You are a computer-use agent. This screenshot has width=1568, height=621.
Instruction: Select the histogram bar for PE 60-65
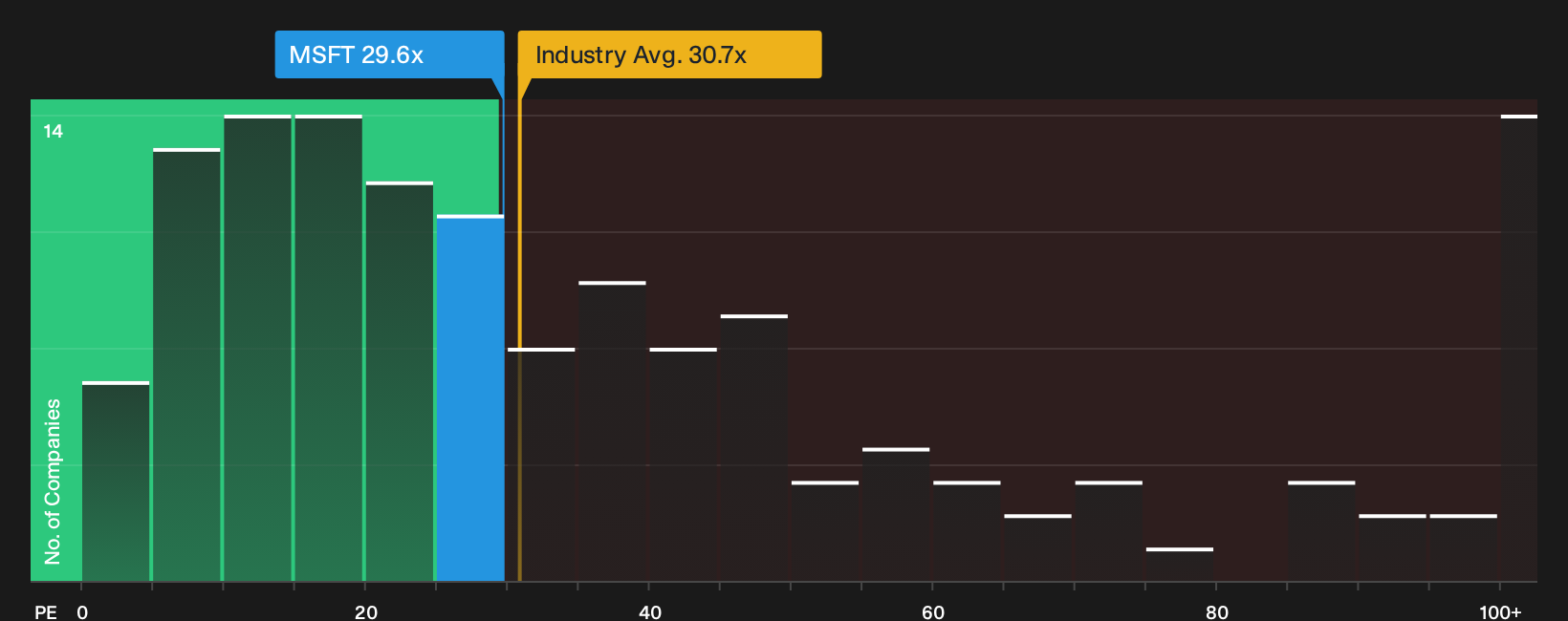967,531
